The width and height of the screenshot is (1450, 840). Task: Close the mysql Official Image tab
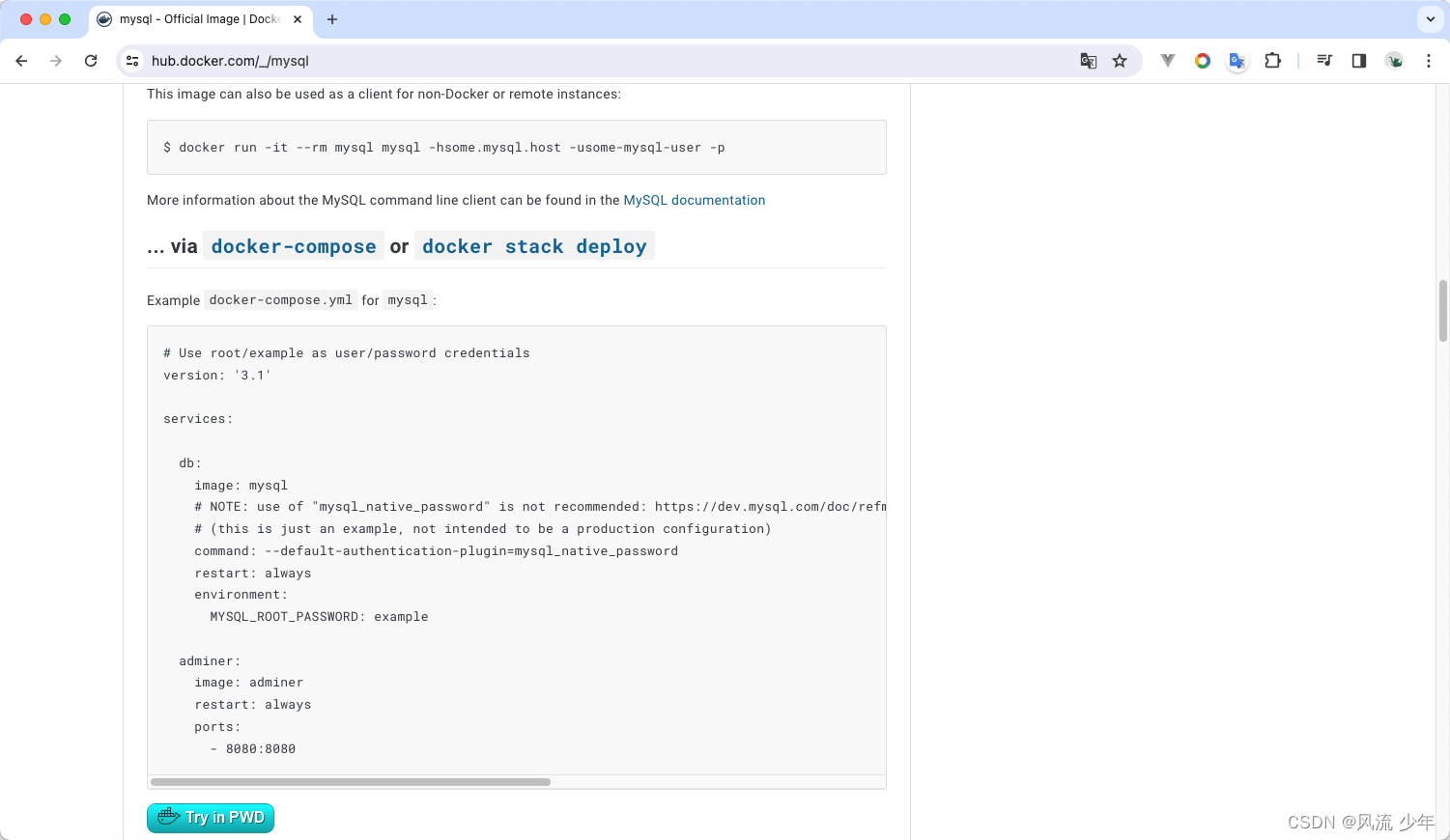click(298, 19)
